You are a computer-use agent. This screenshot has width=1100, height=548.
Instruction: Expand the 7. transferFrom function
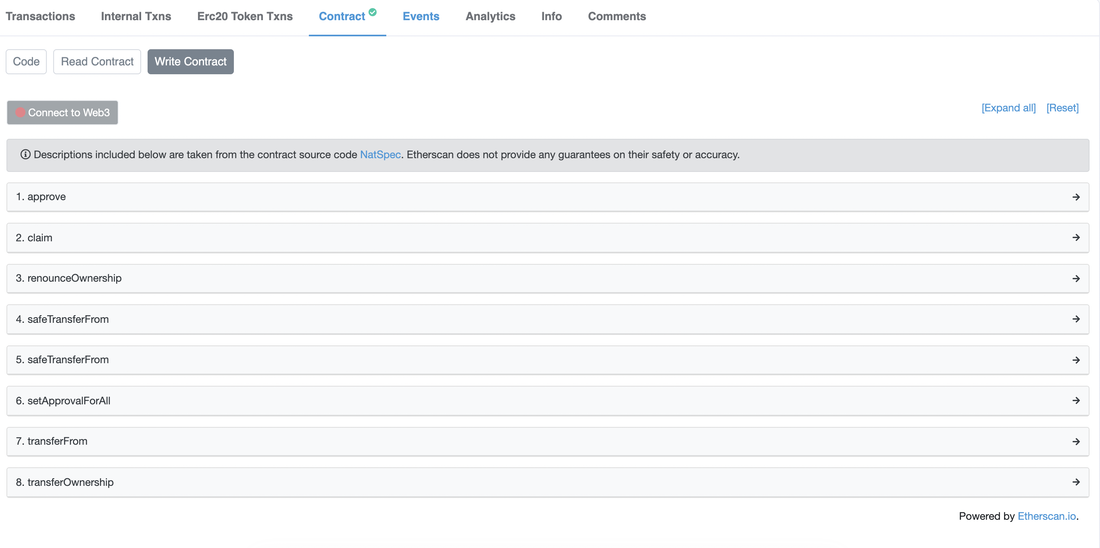548,441
